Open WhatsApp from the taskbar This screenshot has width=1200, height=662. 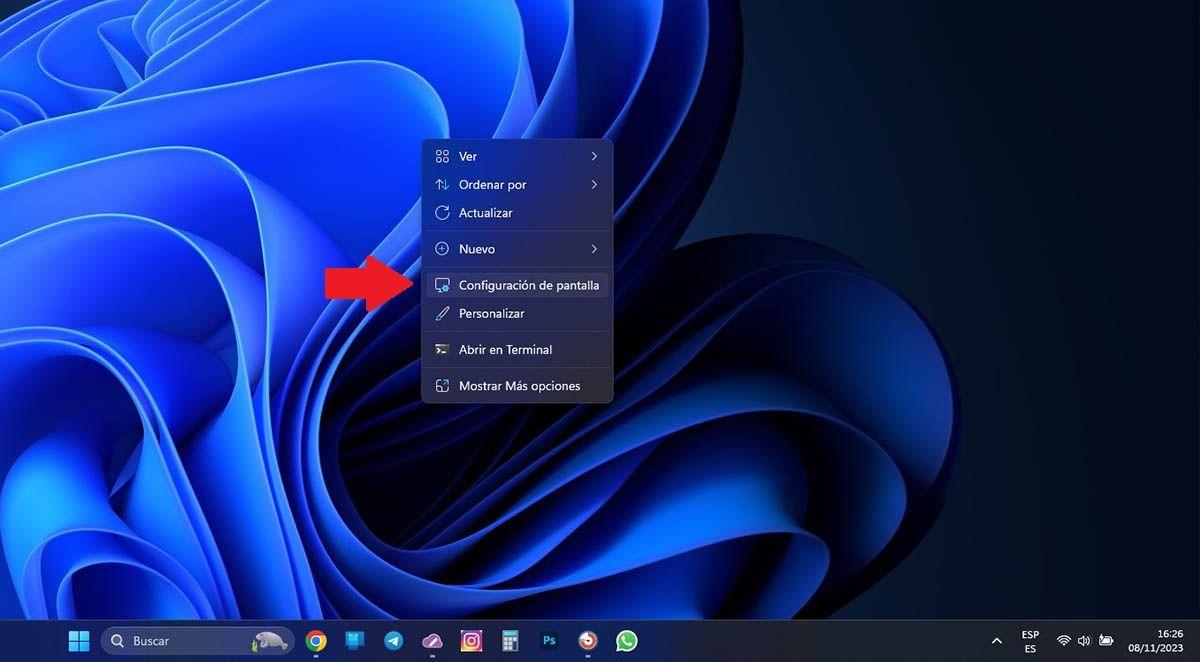coord(626,640)
